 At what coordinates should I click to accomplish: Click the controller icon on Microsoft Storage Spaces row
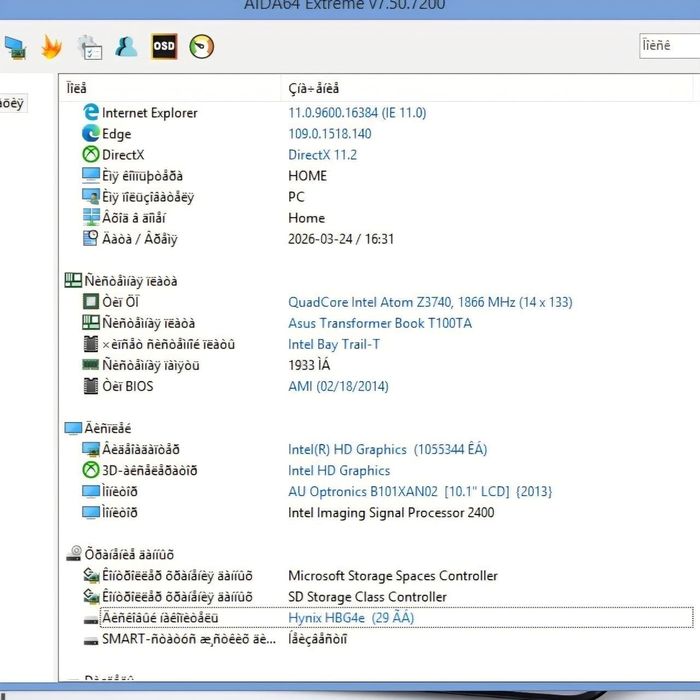[91, 575]
